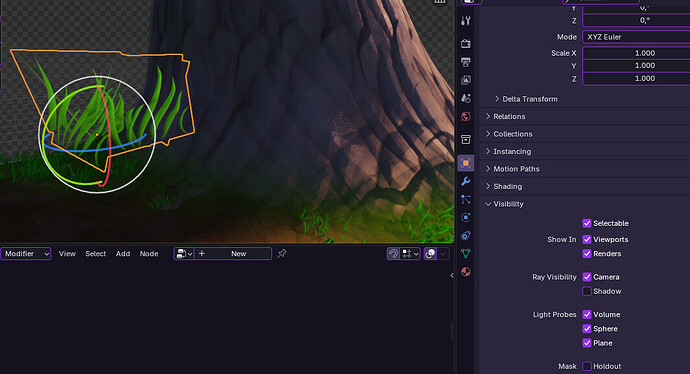Screen dimensions: 690x374
Task: Open the Physics properties tab
Action: click(x=466, y=217)
